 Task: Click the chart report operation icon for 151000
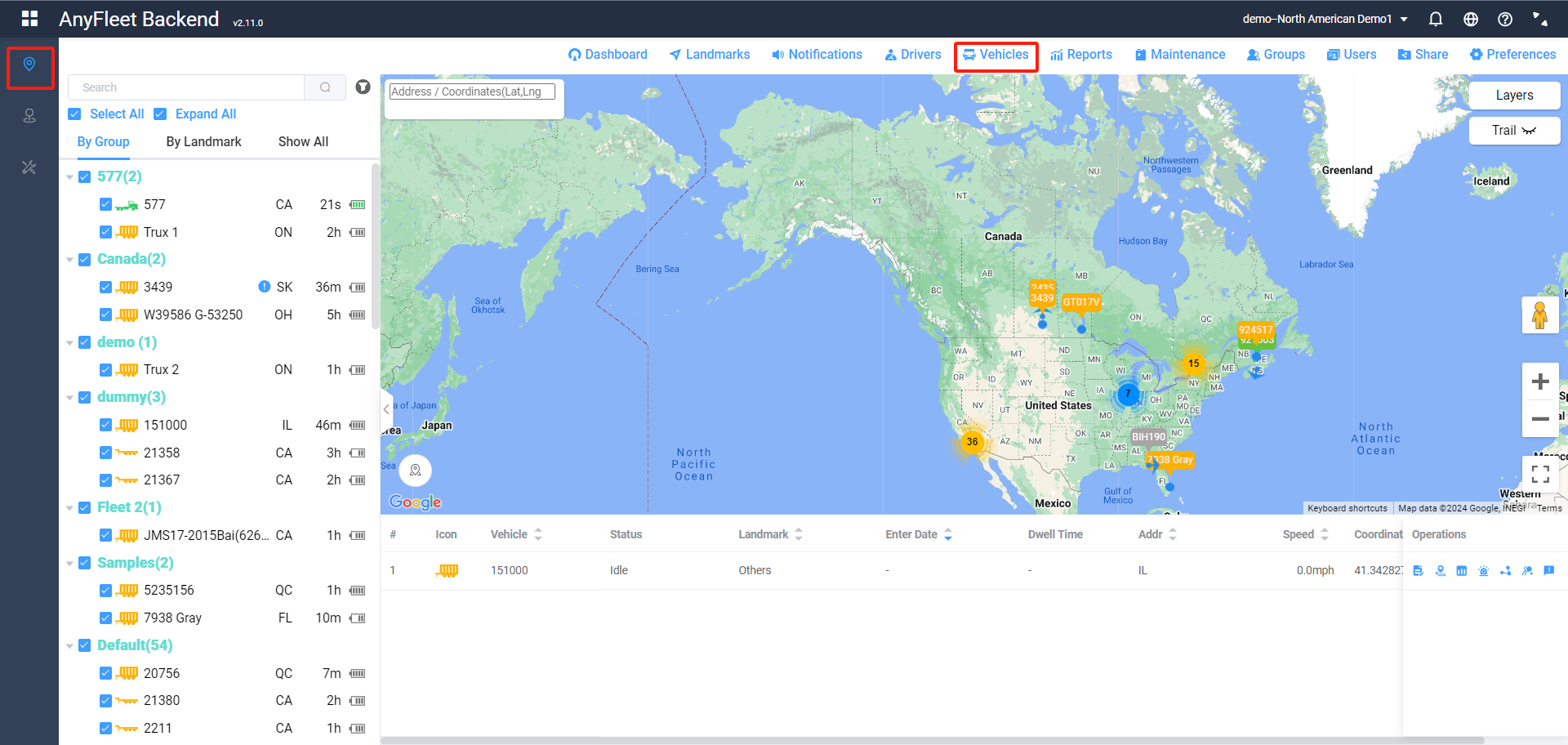(1462, 571)
